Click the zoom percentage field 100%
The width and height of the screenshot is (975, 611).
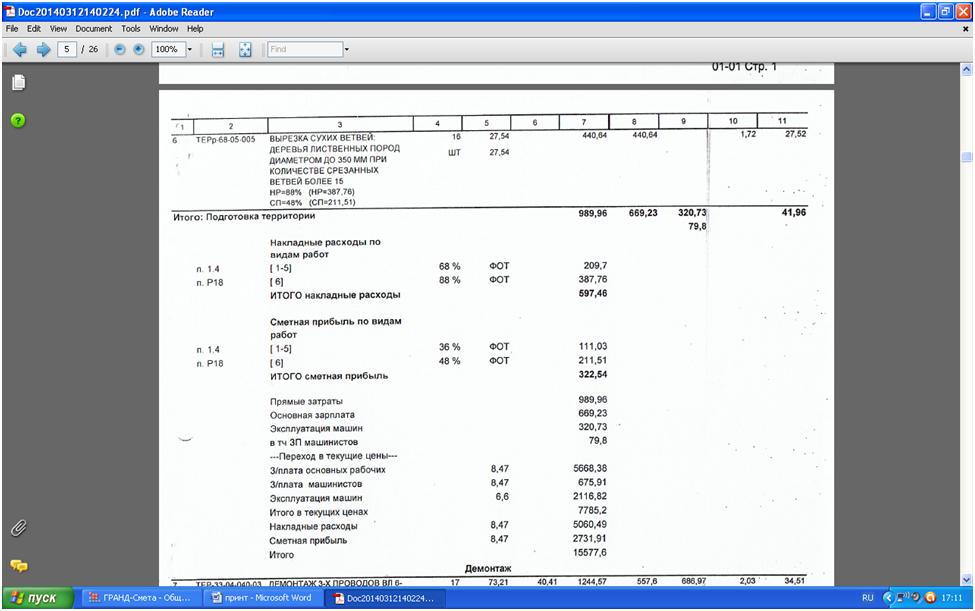point(167,49)
